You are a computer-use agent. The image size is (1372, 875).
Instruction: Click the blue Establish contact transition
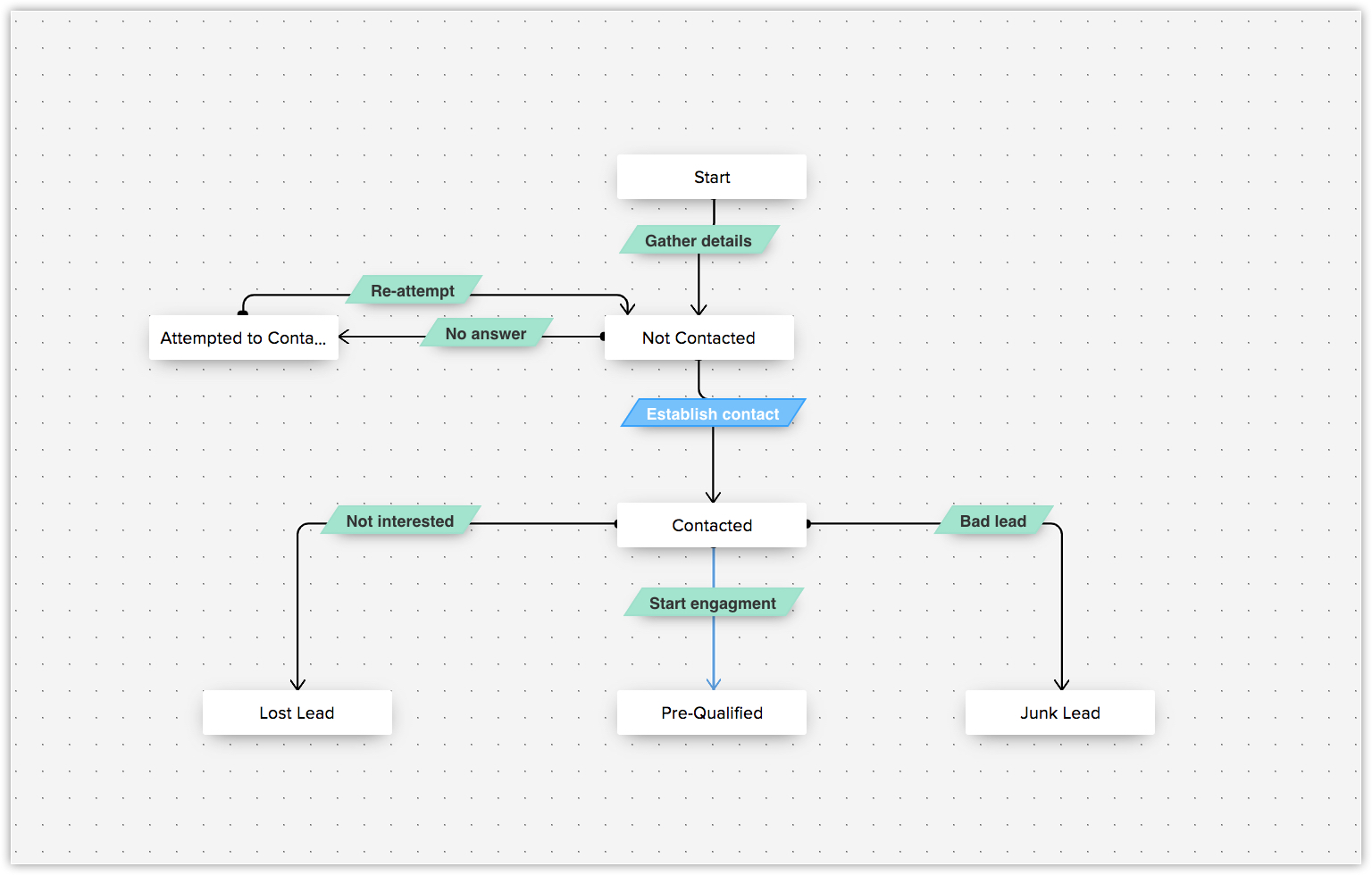713,413
